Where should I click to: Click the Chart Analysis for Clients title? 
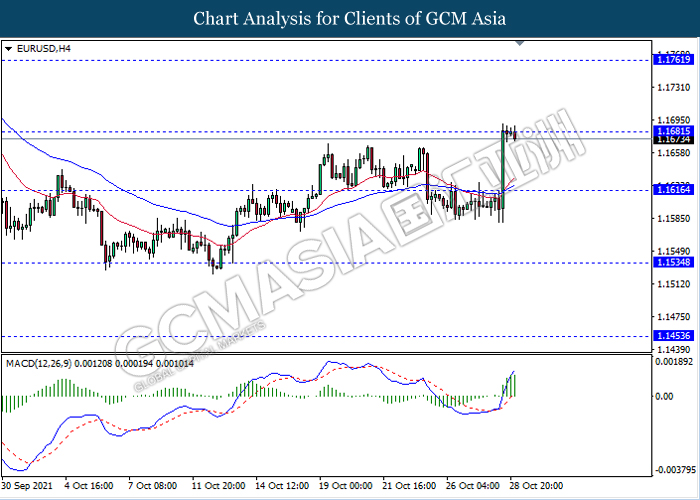[350, 19]
